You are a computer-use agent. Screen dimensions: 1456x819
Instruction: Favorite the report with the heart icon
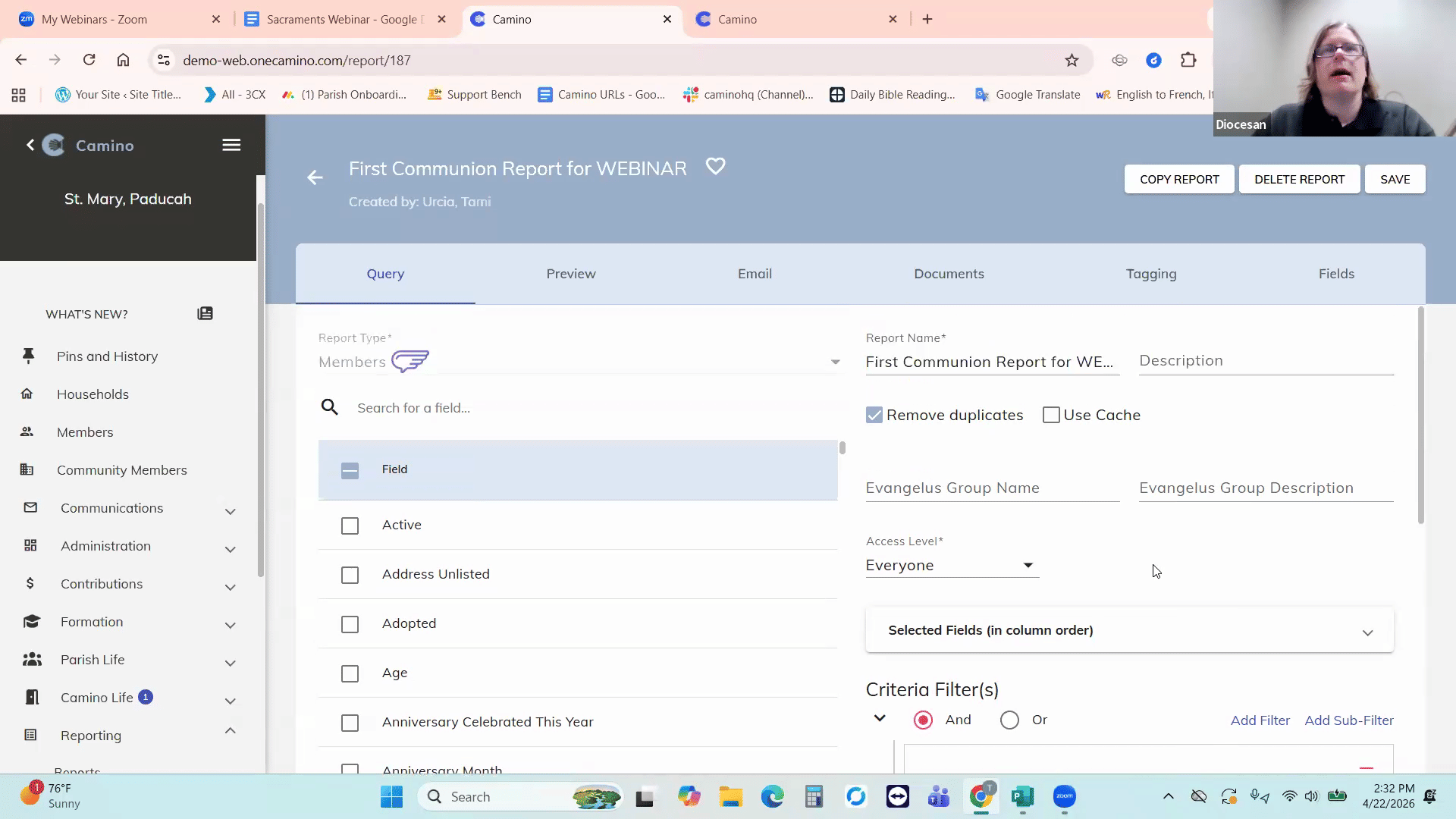(x=715, y=166)
